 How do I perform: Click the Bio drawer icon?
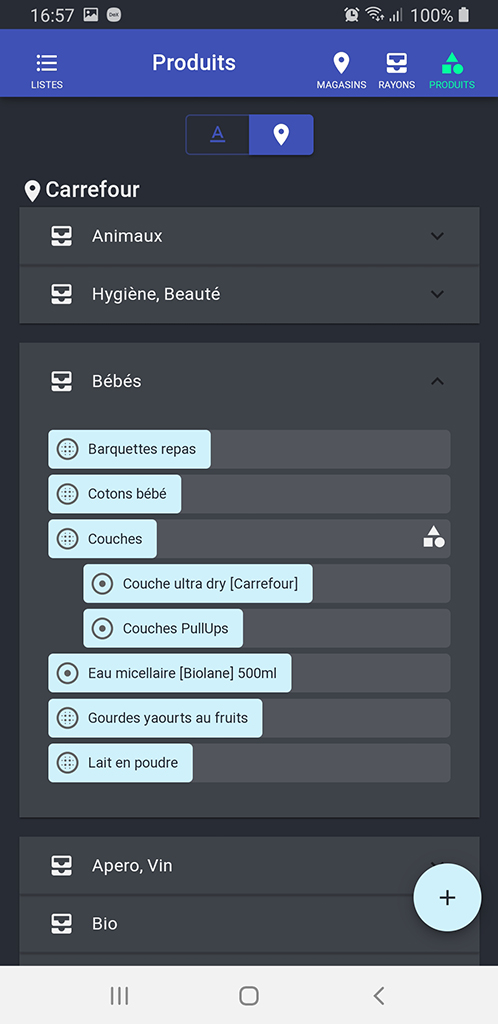pos(62,923)
